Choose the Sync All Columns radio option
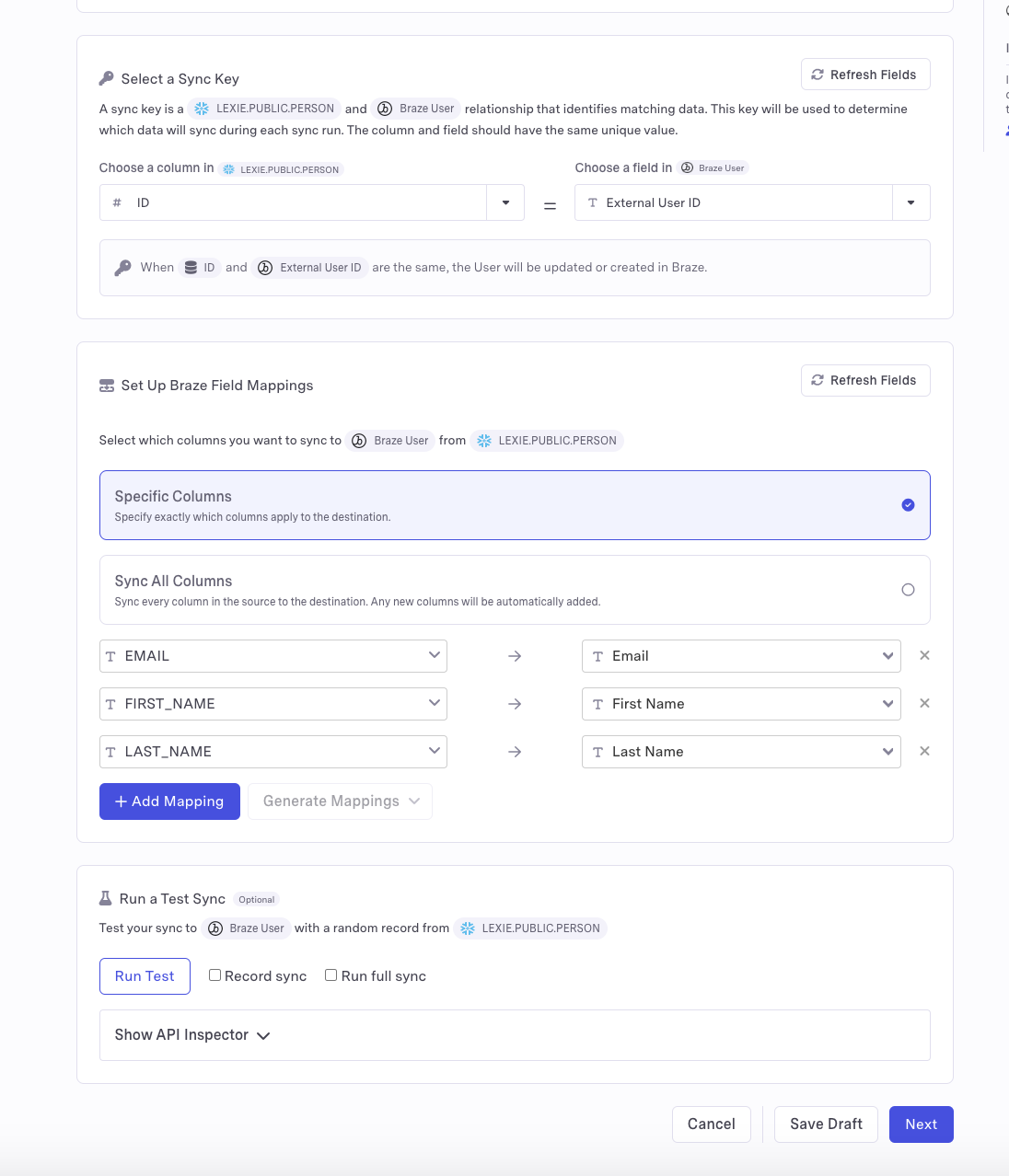This screenshot has width=1009, height=1176. tap(908, 590)
